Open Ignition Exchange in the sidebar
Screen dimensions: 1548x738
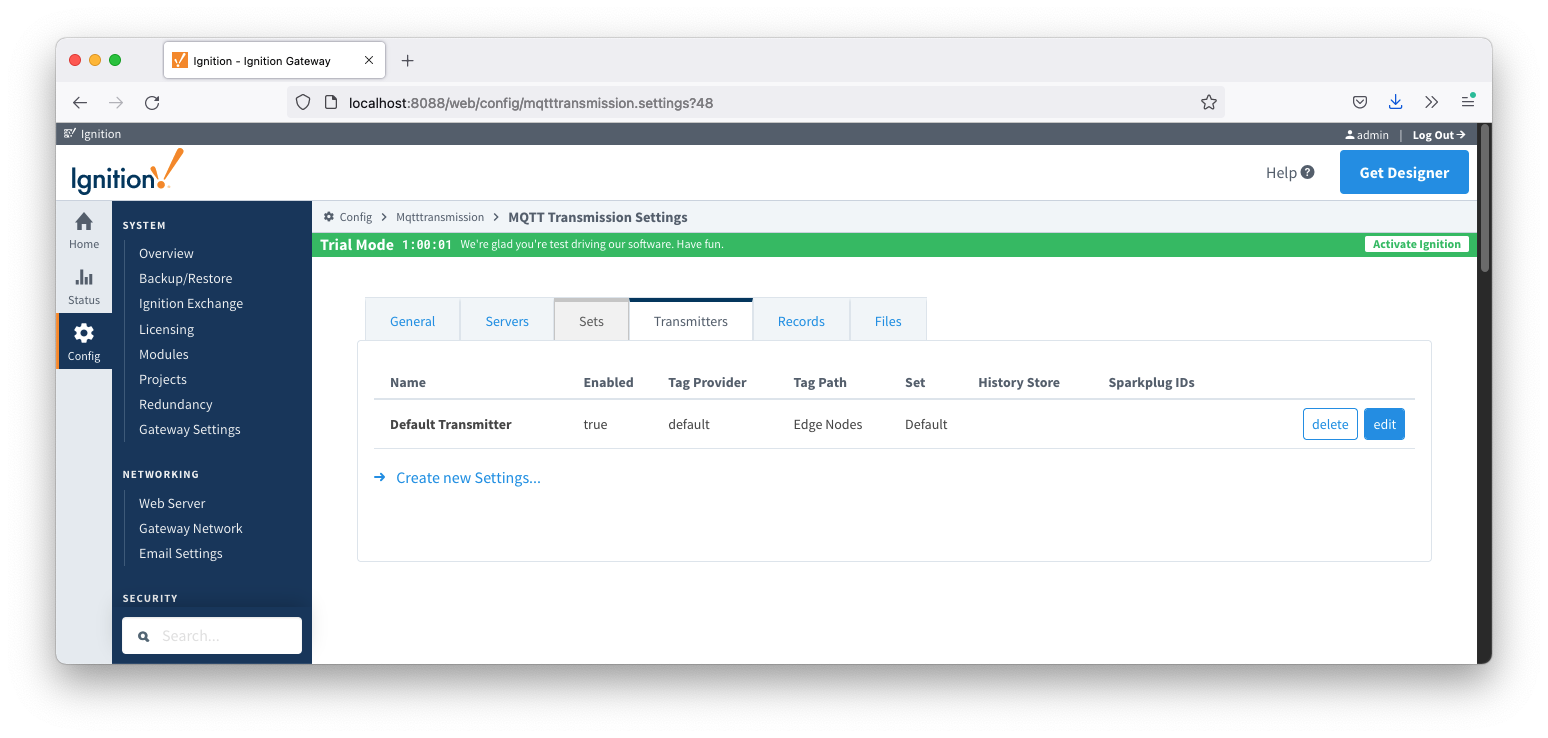pyautogui.click(x=191, y=303)
